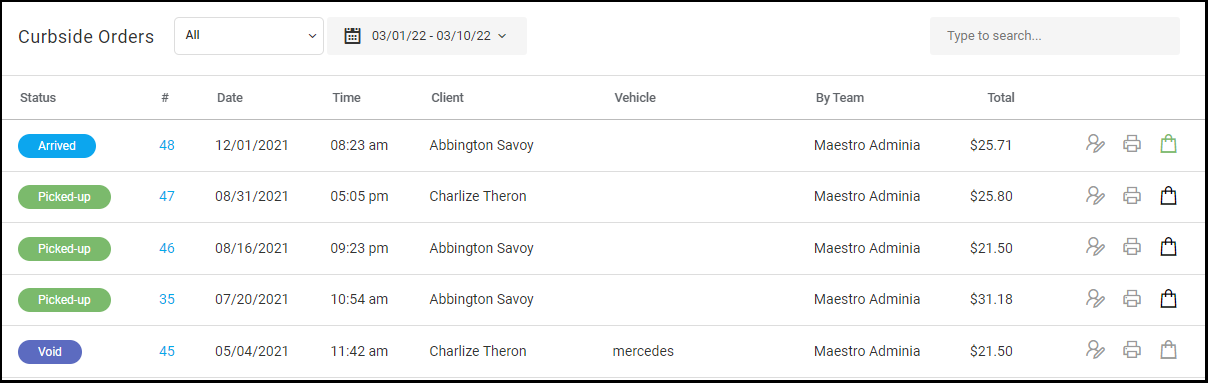Click the edit client icon for order 47
The image size is (1208, 383).
coord(1095,196)
